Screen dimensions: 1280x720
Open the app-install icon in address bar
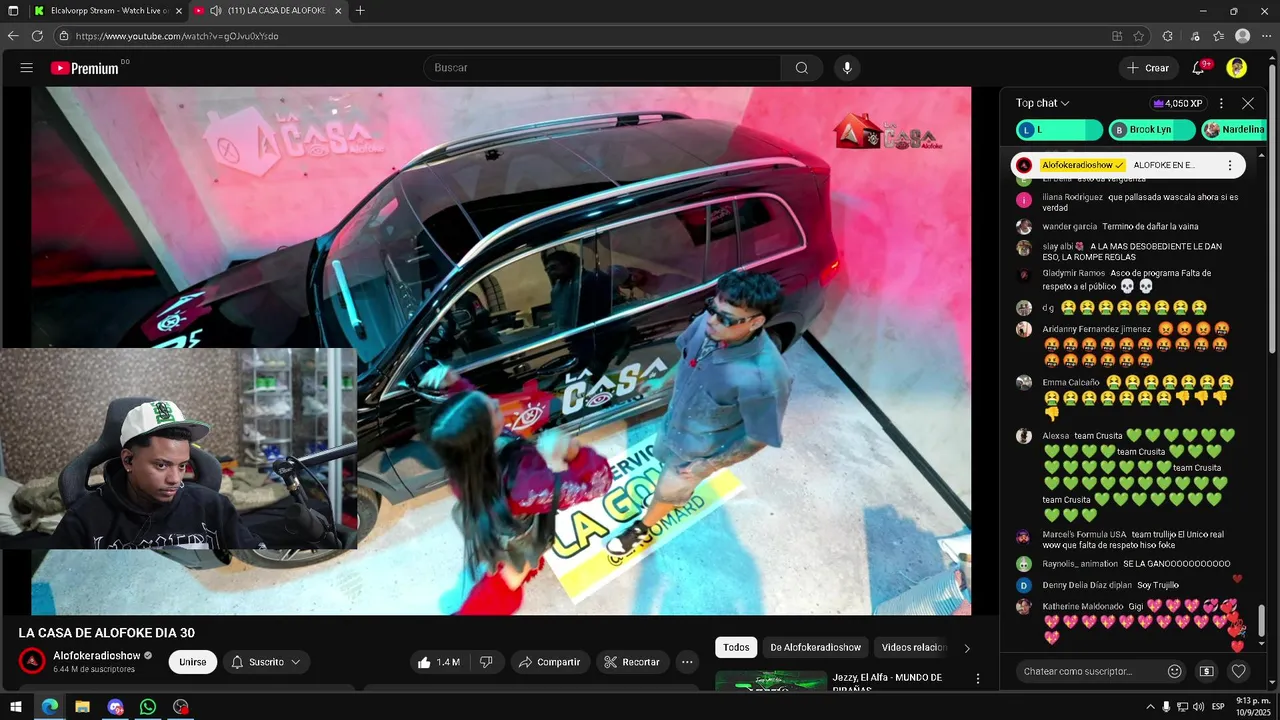coord(1117,36)
